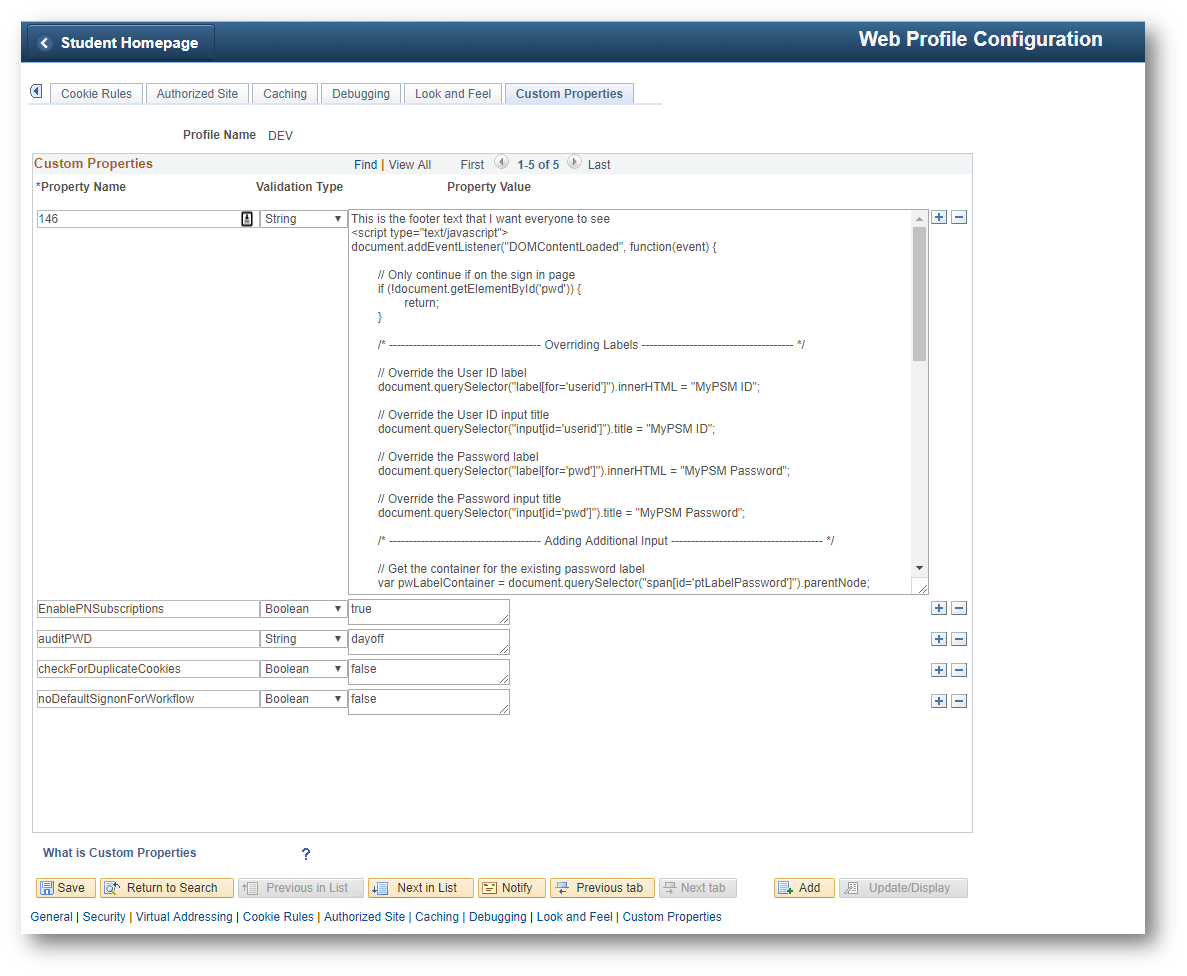Add a row after the EnablePNSubscriptions property
Screen dimensions: 1187x976
click(939, 608)
